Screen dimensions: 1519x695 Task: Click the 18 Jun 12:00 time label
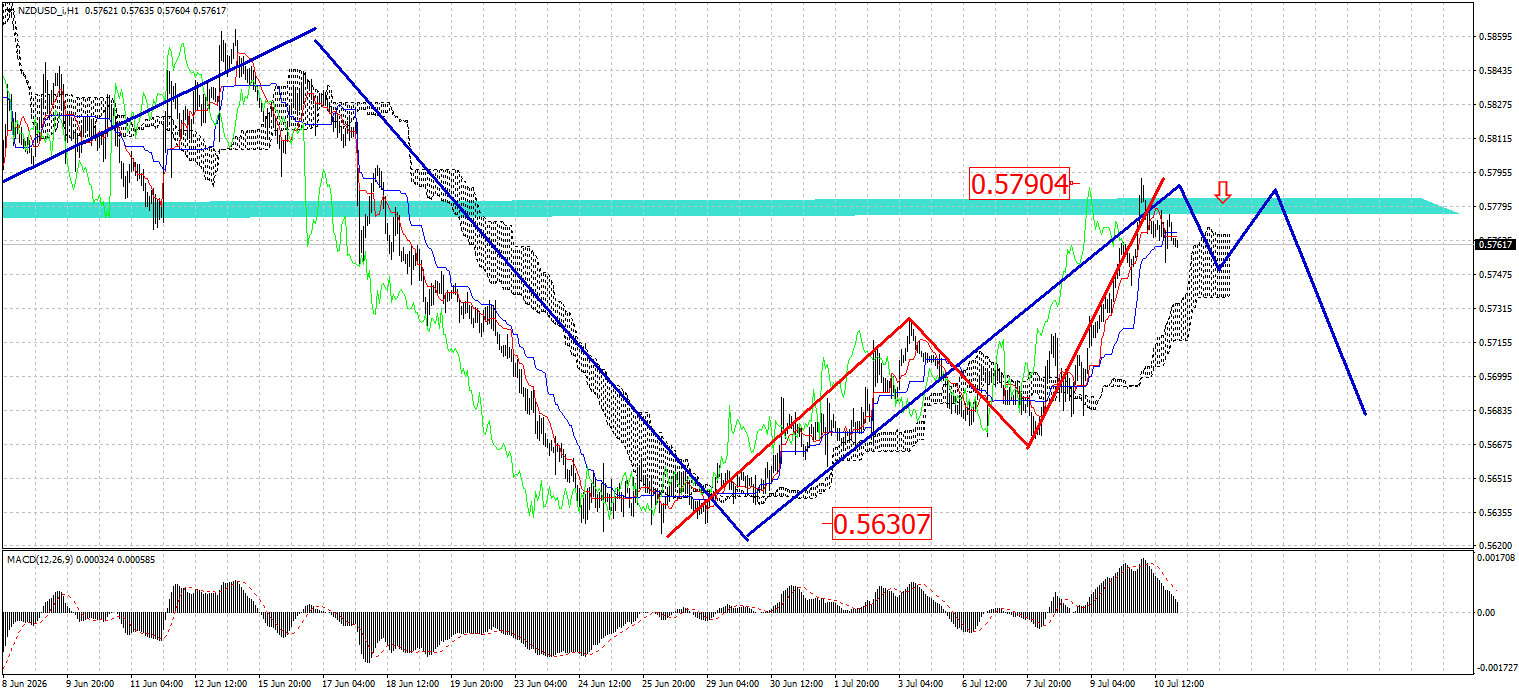(x=414, y=684)
